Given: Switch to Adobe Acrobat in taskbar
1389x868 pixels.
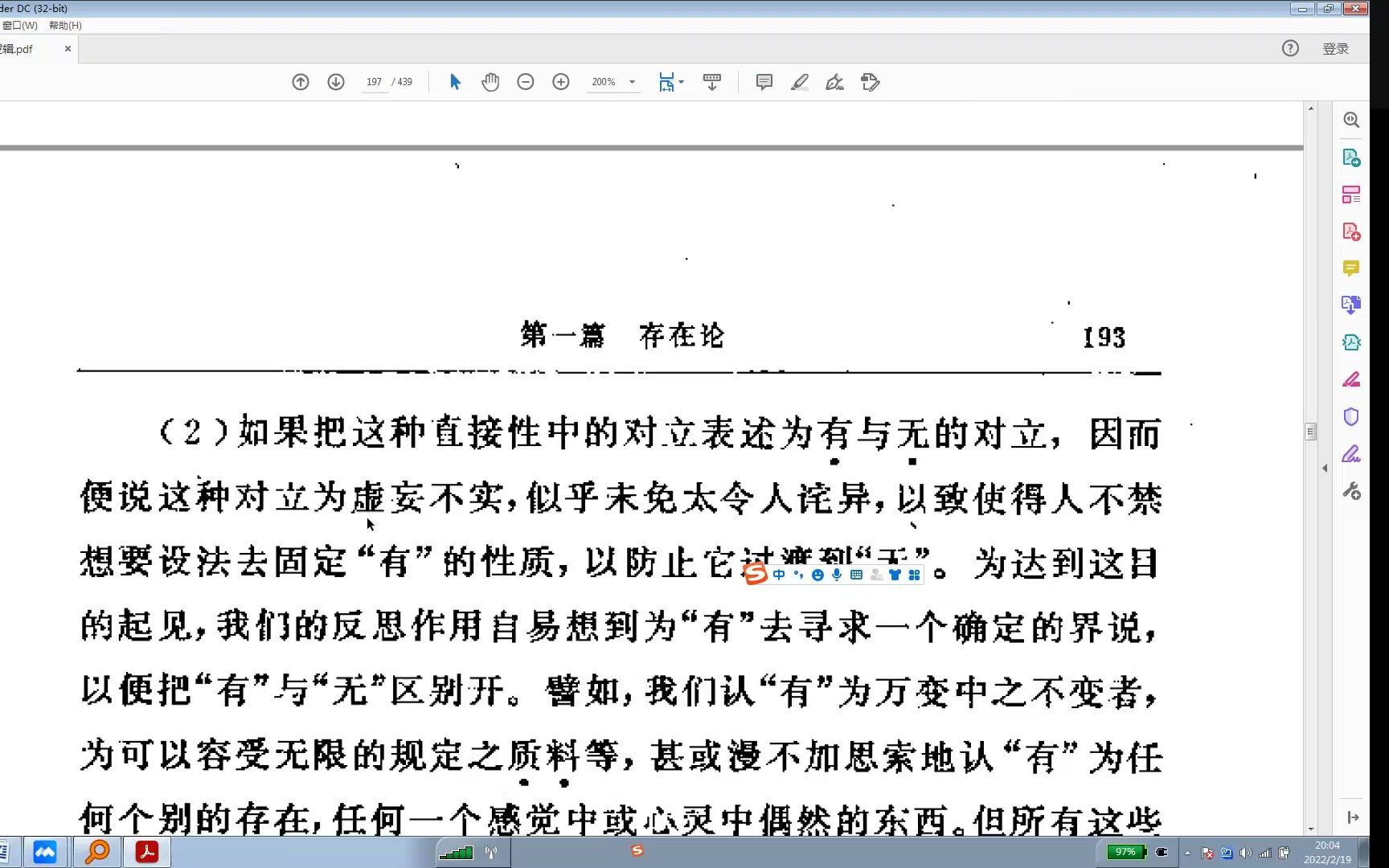Looking at the screenshot, I should click(x=147, y=852).
